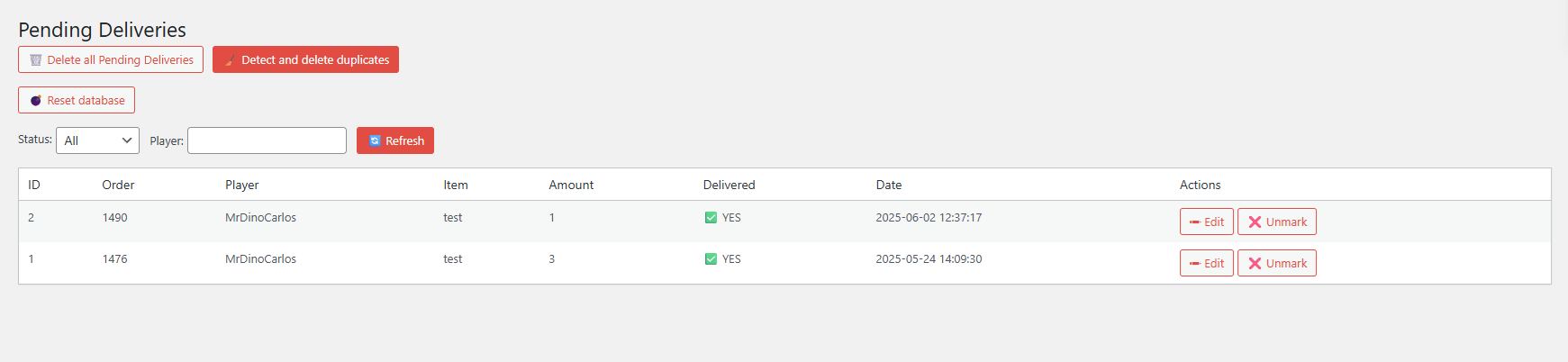The height and width of the screenshot is (362, 1568).
Task: Click red X icon for order 1476
Action: pyautogui.click(x=1255, y=264)
